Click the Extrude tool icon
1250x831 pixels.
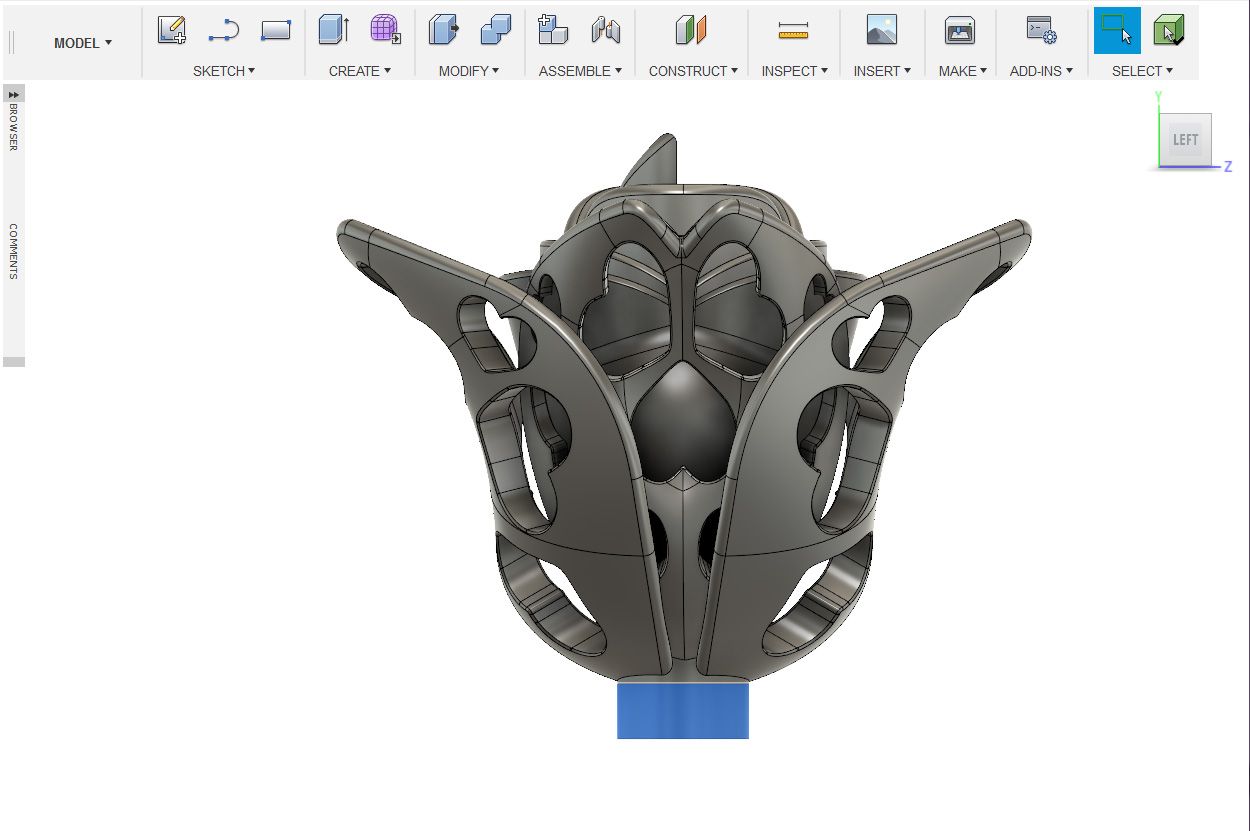pos(334,30)
